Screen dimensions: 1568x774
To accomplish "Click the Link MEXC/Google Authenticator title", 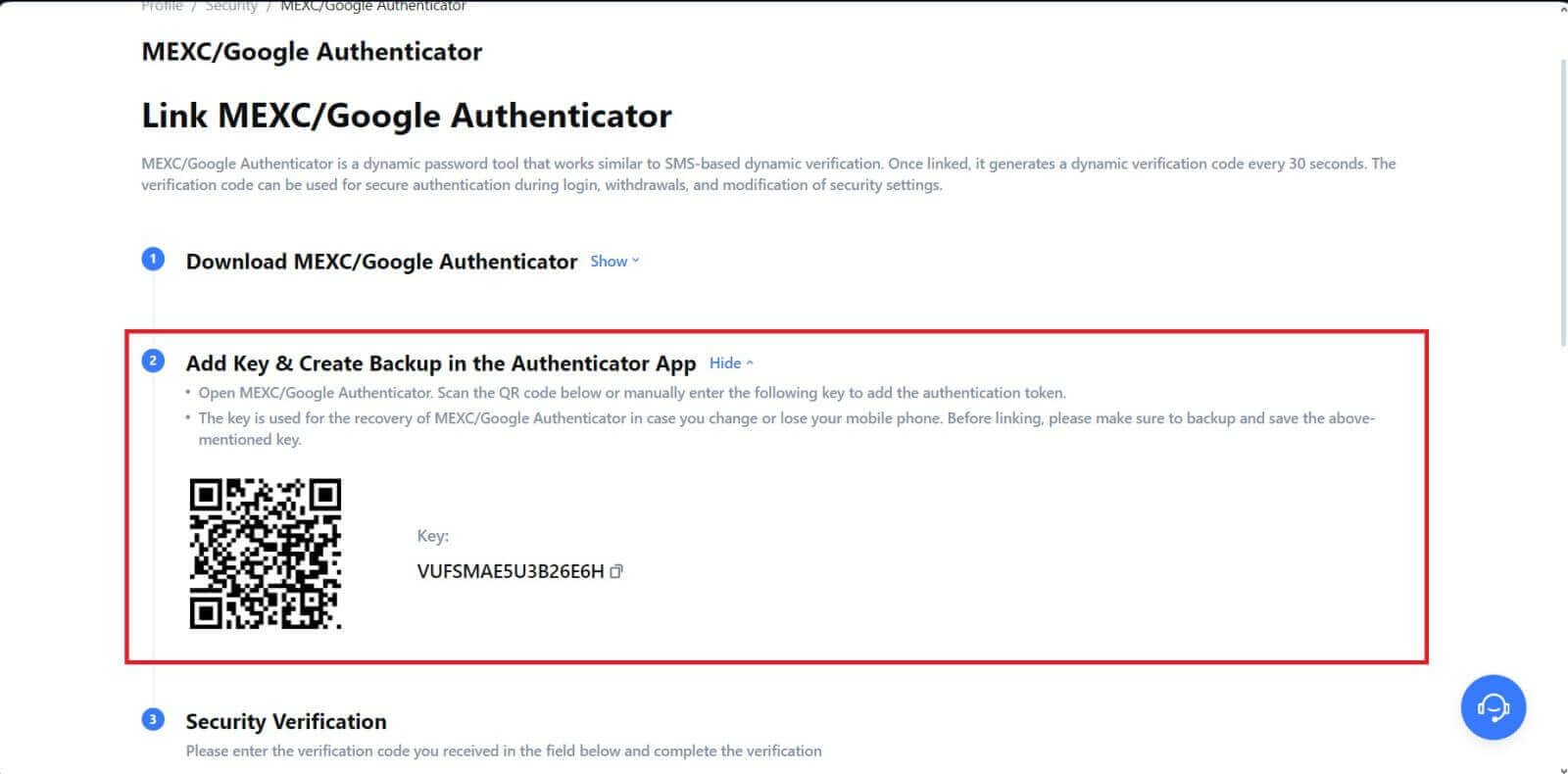I will pyautogui.click(x=407, y=116).
